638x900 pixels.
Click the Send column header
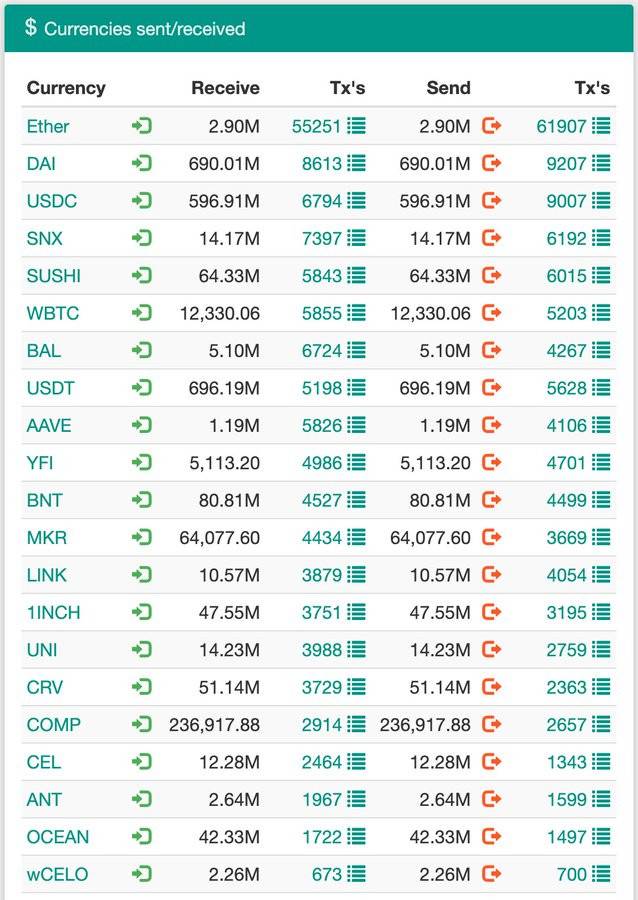(448, 88)
